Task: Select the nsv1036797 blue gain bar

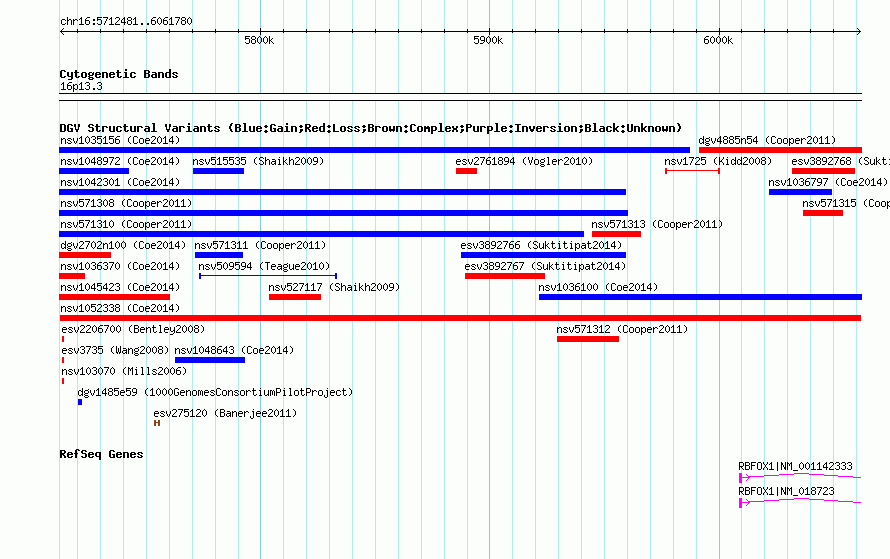Action: click(x=800, y=192)
